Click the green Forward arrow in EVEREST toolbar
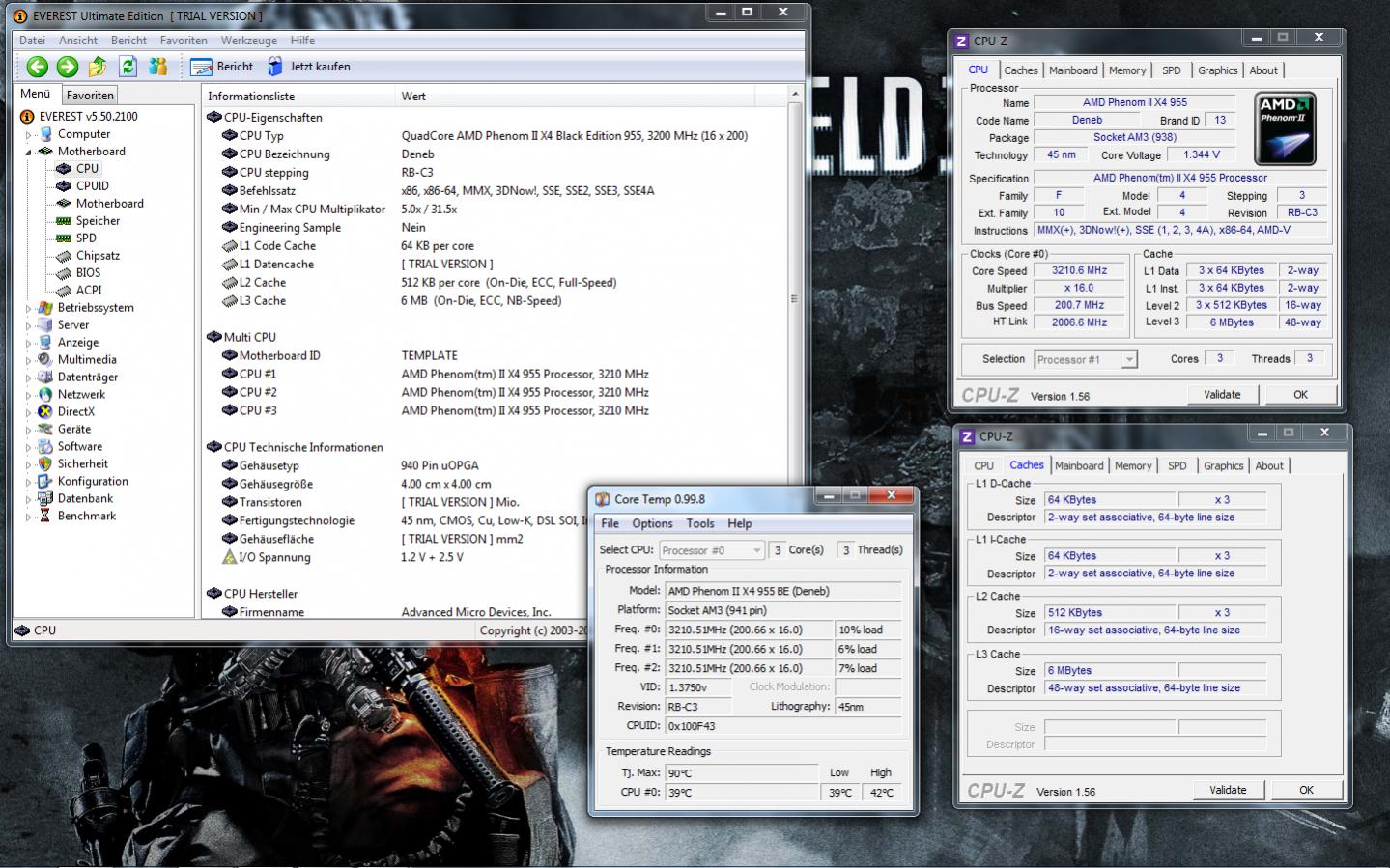1390x868 pixels. pyautogui.click(x=68, y=67)
